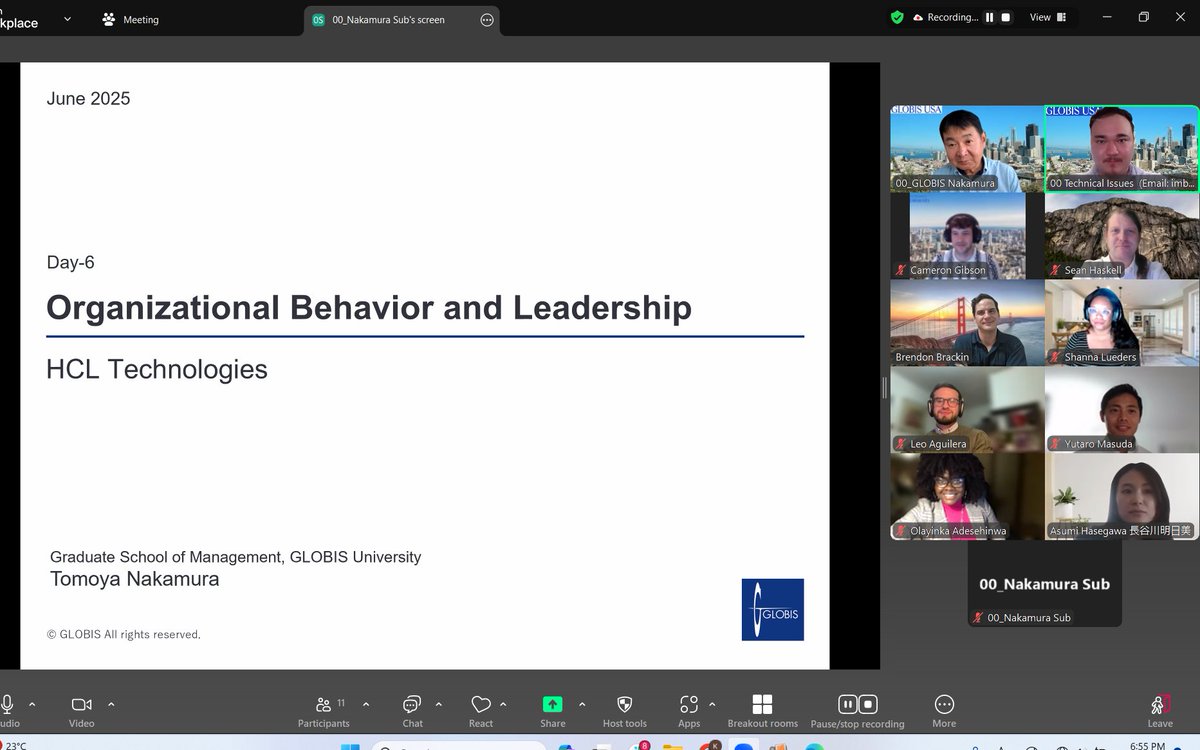This screenshot has height=750, width=1200.
Task: Open Host tools shield
Action: point(625,710)
